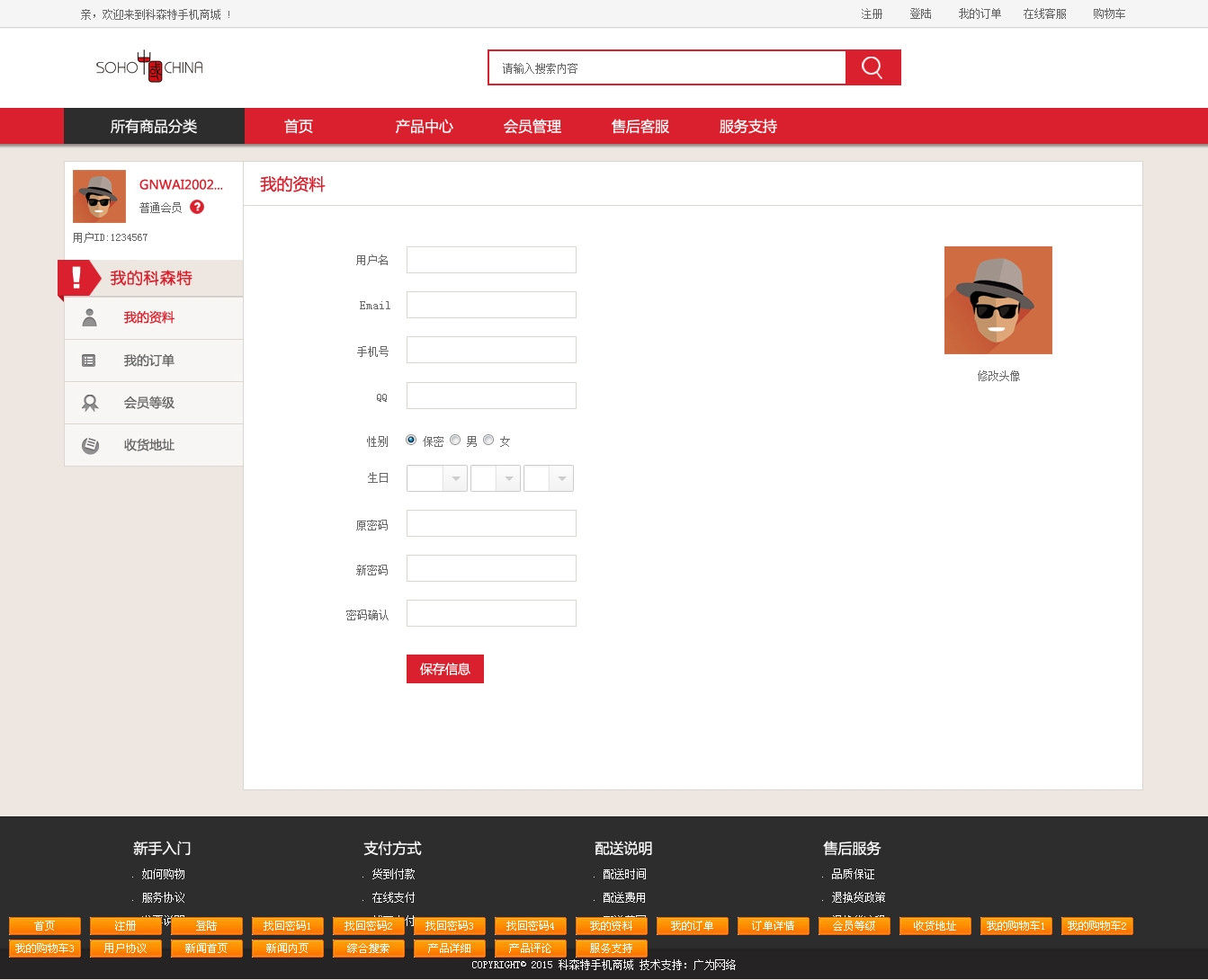Click the 用户名 input field
Screen dimensions: 1208x980
(x=491, y=260)
